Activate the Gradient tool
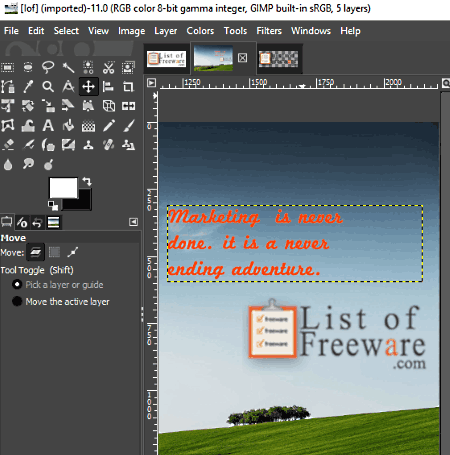This screenshot has width=450, height=455. (88, 126)
